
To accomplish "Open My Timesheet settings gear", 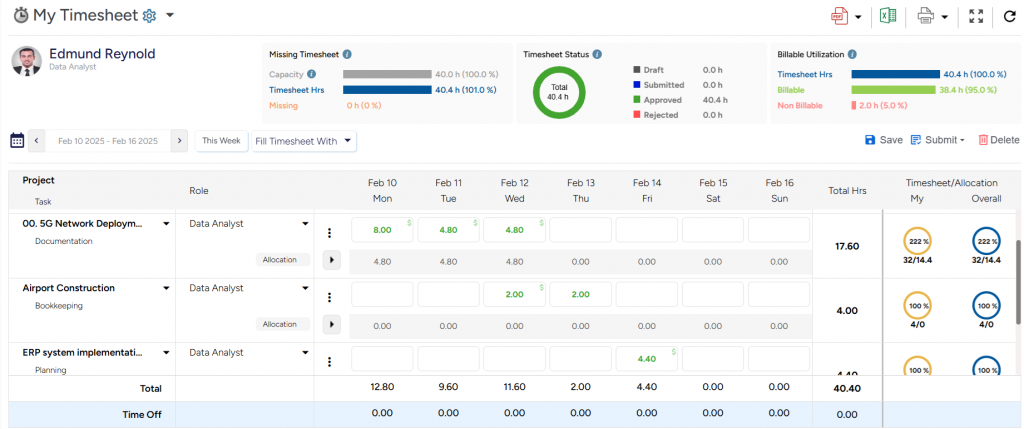I will click(150, 16).
